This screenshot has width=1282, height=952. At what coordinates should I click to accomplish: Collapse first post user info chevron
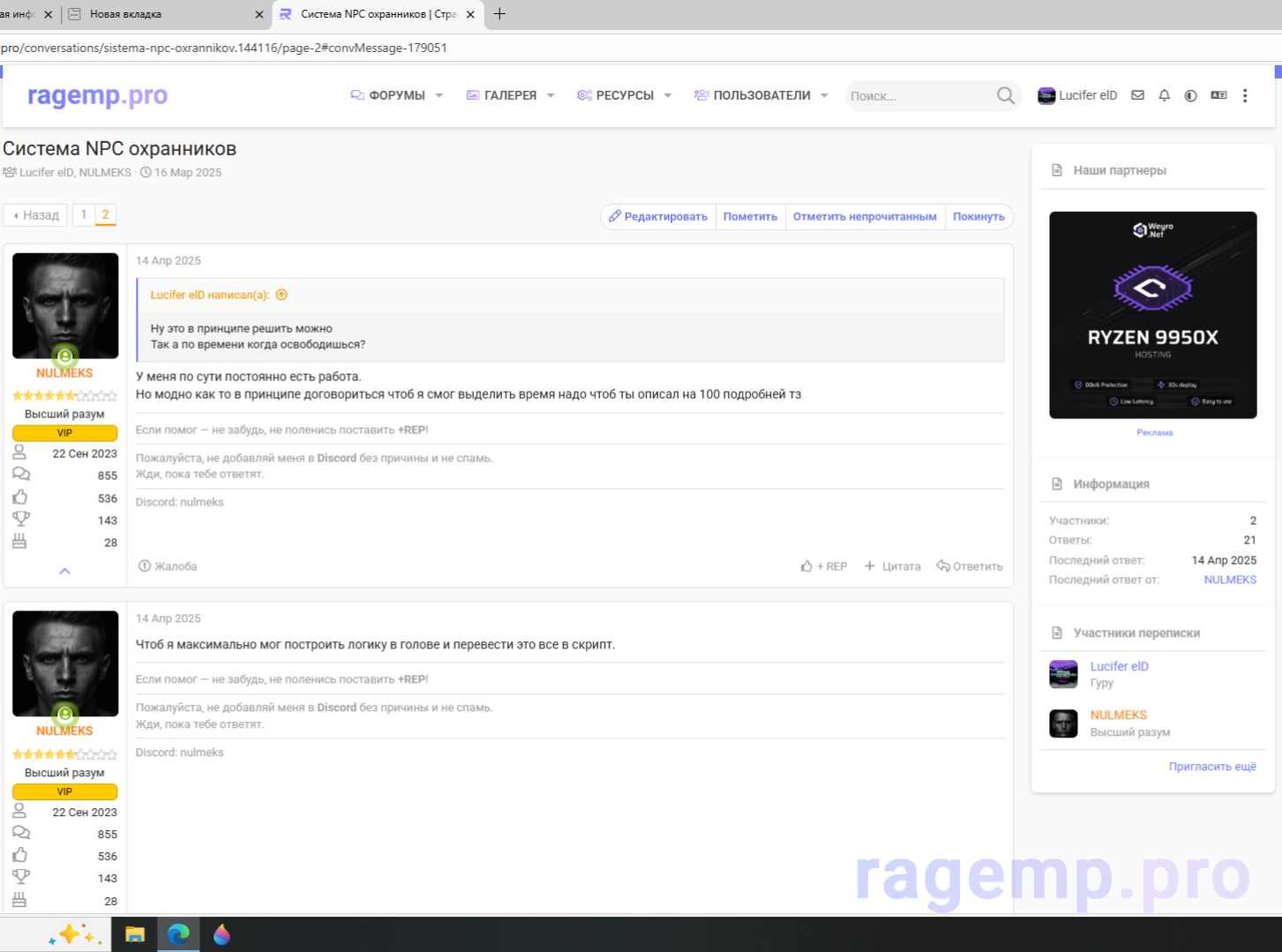tap(64, 571)
